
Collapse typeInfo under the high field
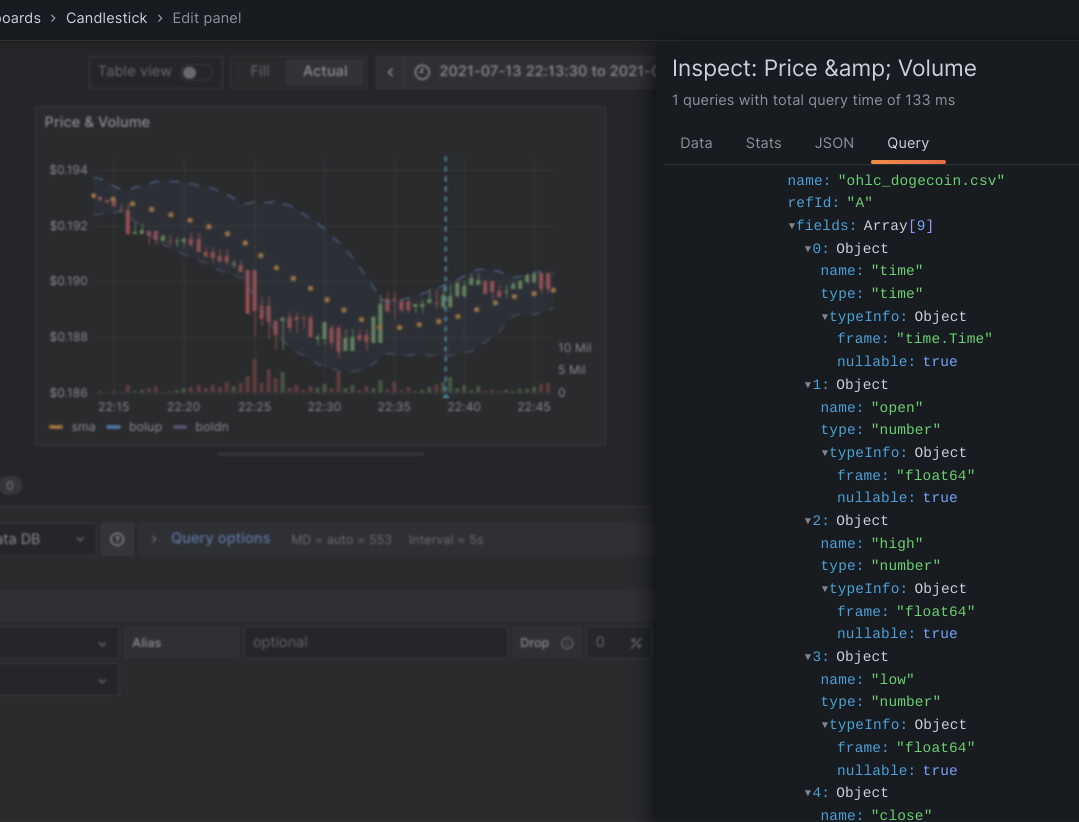click(x=825, y=589)
